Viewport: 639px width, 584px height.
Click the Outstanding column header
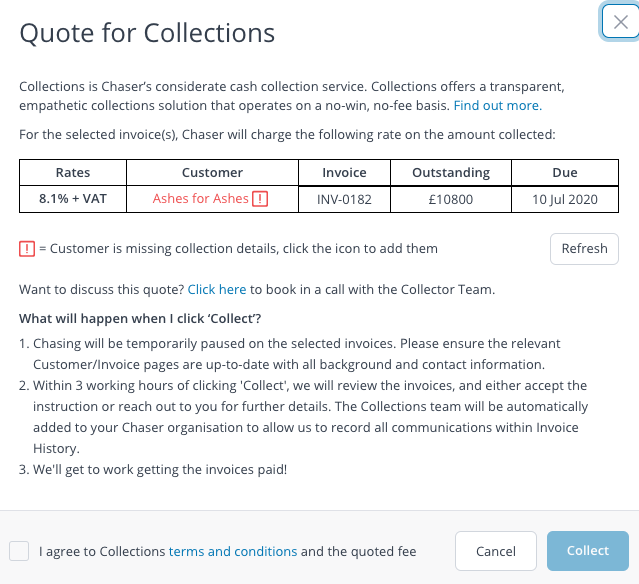tap(451, 173)
